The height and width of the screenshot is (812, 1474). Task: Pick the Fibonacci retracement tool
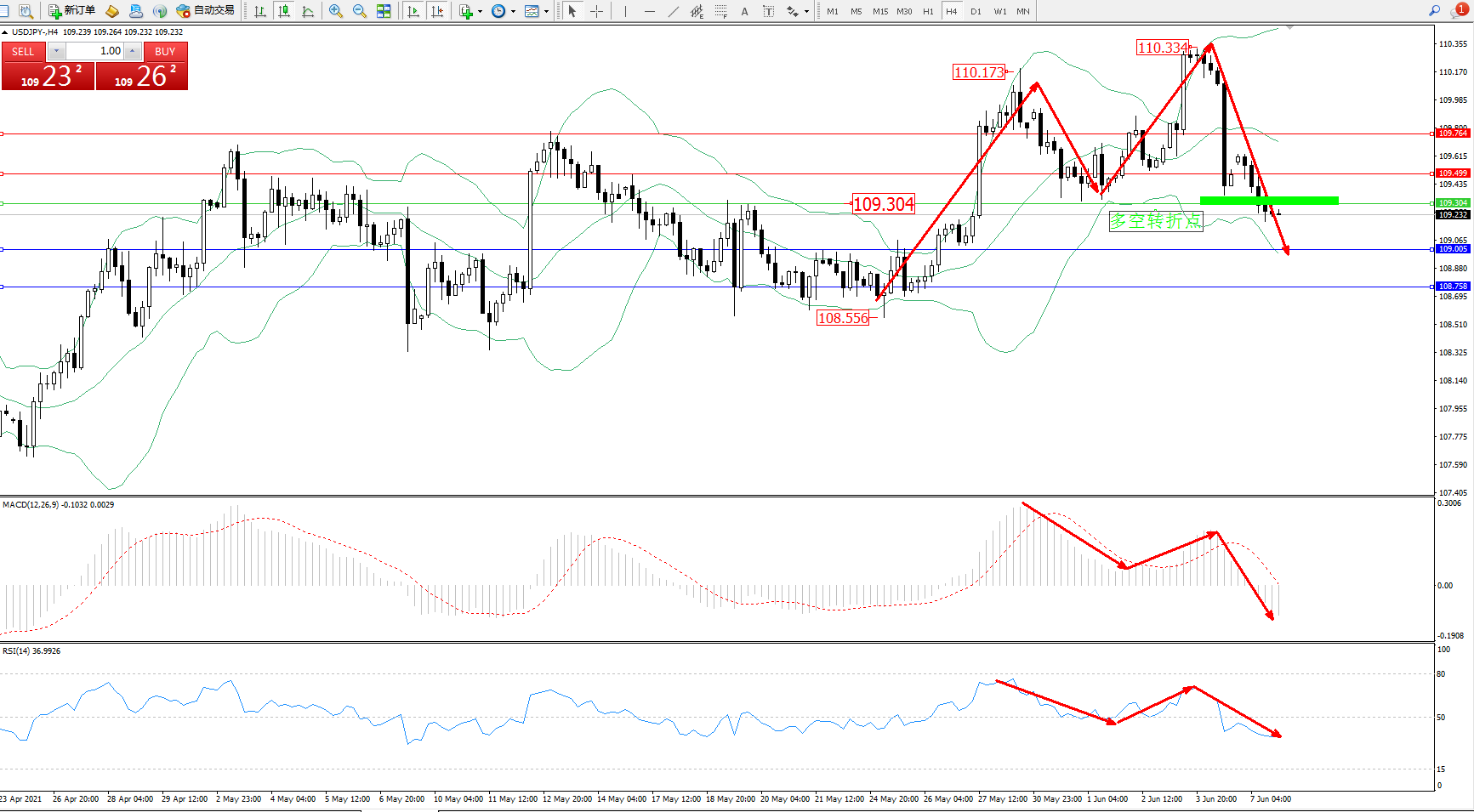pos(720,11)
